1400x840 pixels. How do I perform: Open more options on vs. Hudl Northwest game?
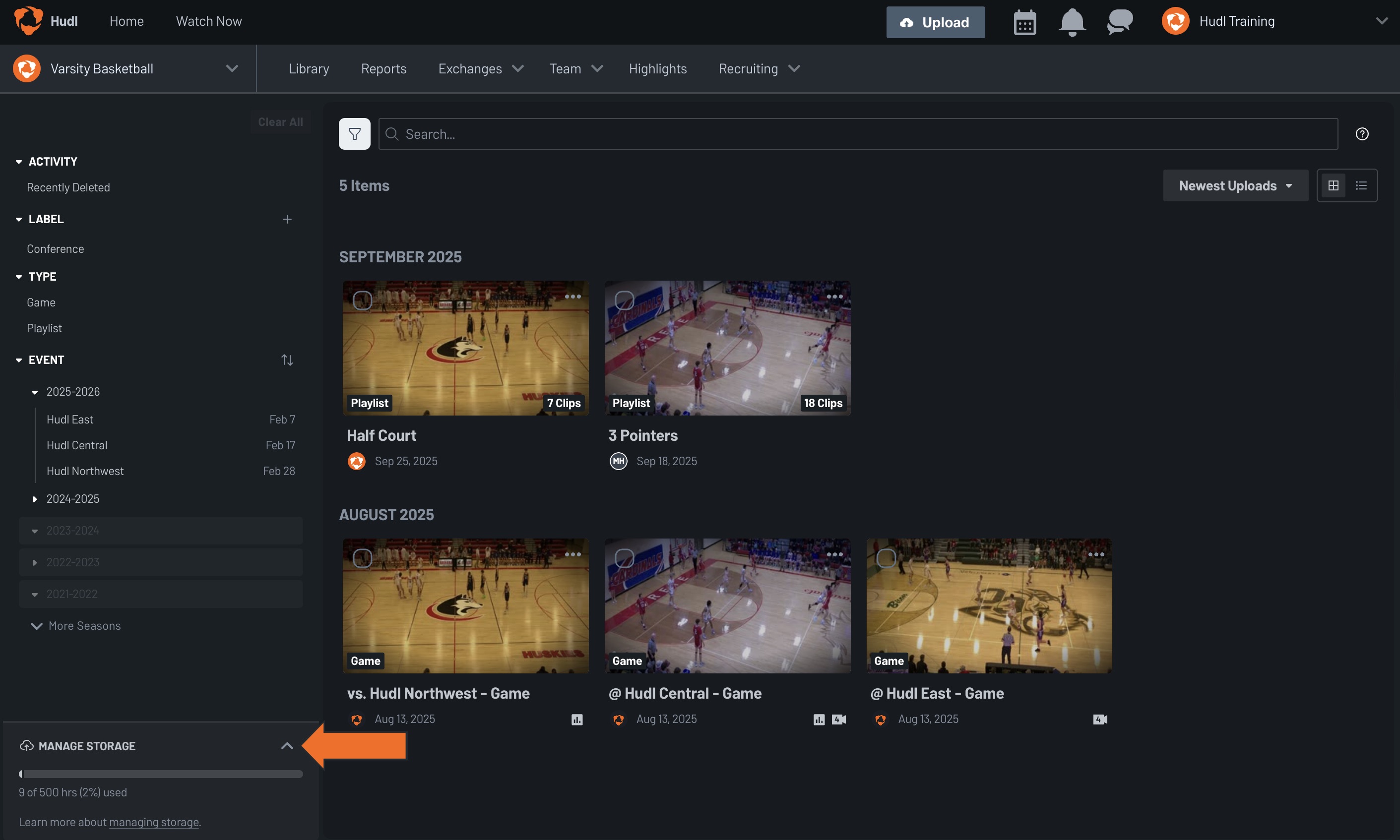(x=573, y=554)
